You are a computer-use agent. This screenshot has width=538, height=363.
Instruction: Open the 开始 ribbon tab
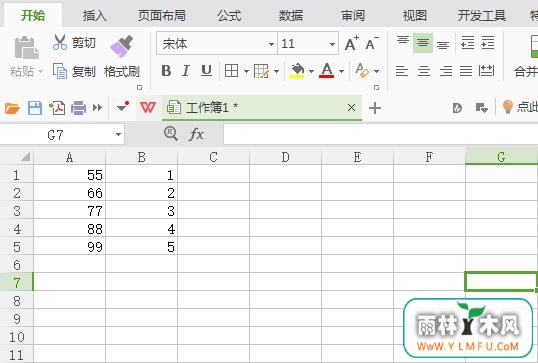tap(33, 15)
